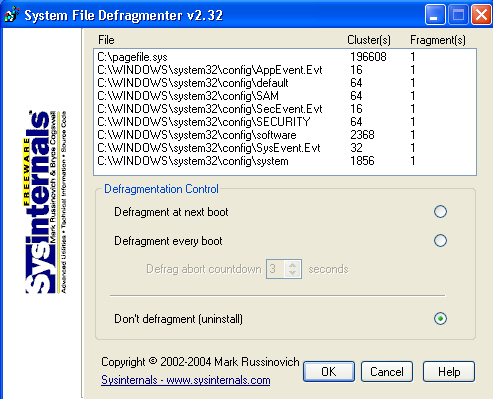Select Defragment at next boot option
The height and width of the screenshot is (399, 493).
point(440,212)
